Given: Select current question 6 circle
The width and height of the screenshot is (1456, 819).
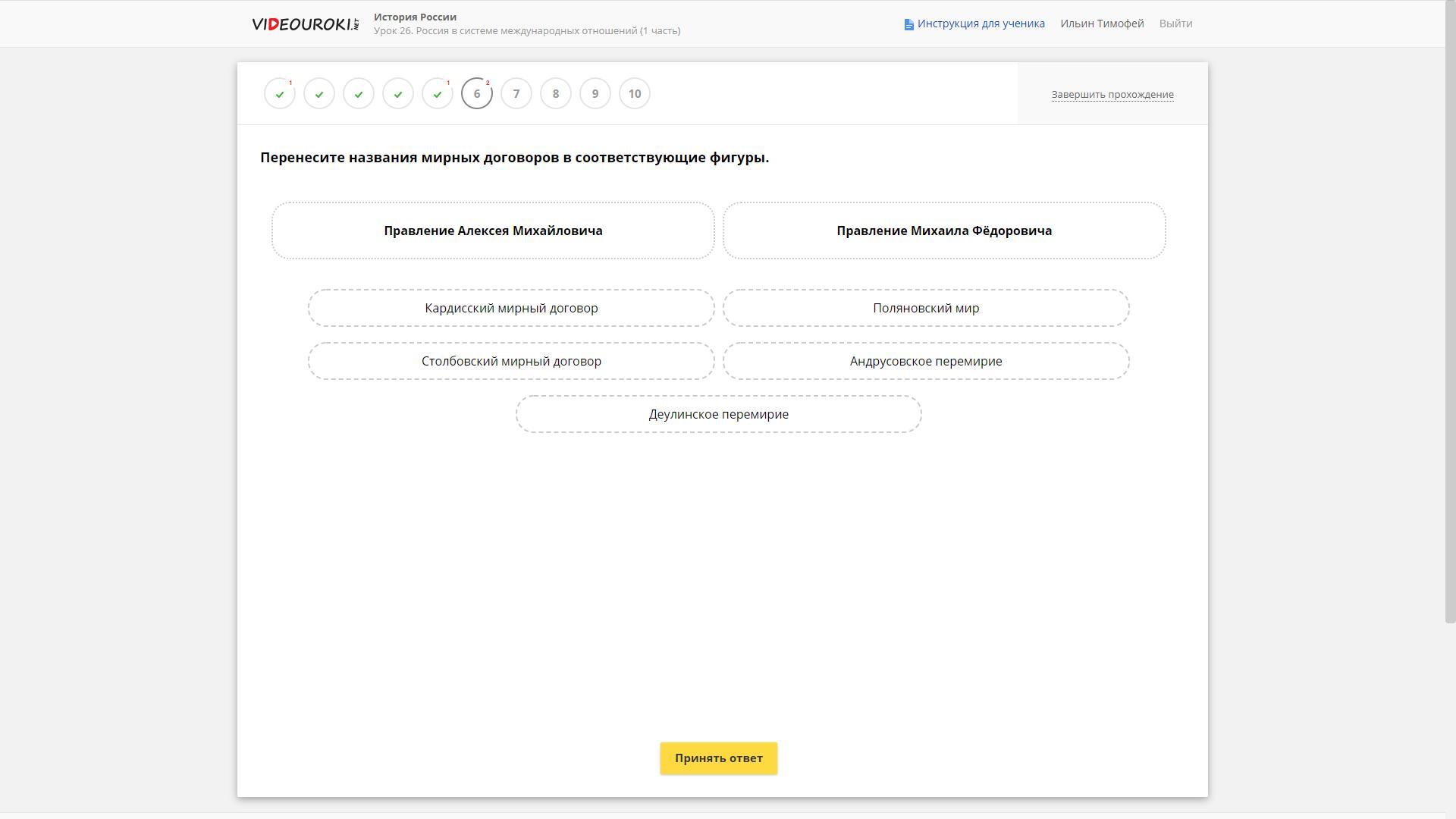Looking at the screenshot, I should pos(477,94).
